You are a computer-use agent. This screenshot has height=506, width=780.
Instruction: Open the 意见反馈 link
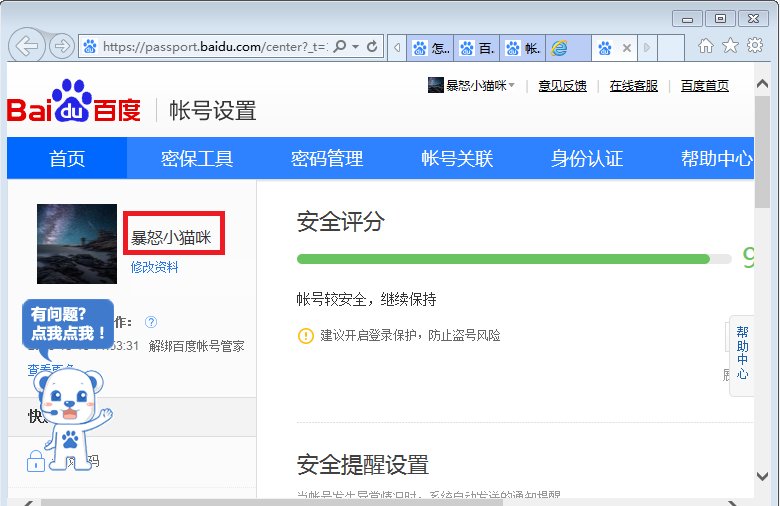click(x=563, y=86)
